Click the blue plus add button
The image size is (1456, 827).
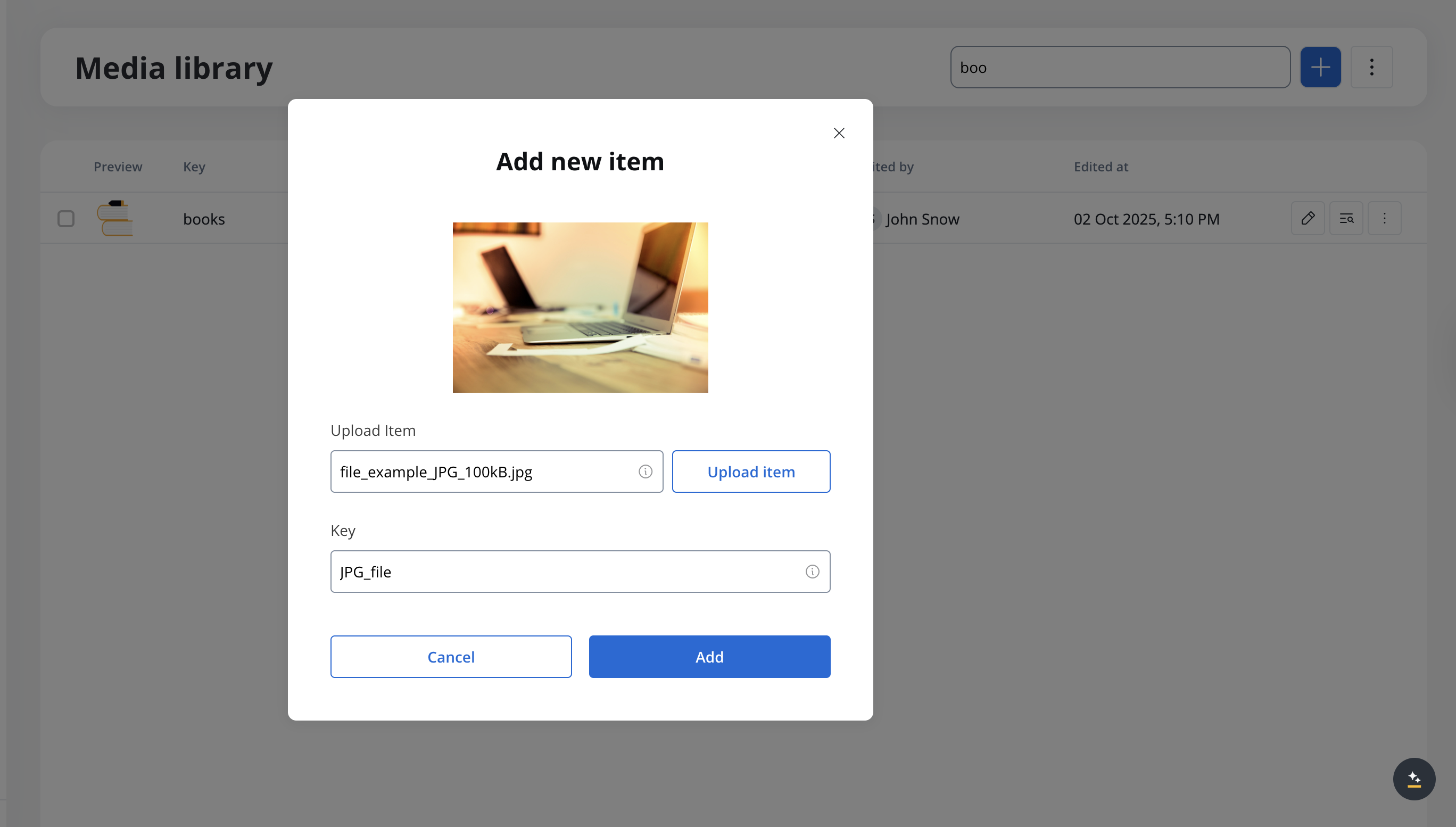[x=1320, y=67]
